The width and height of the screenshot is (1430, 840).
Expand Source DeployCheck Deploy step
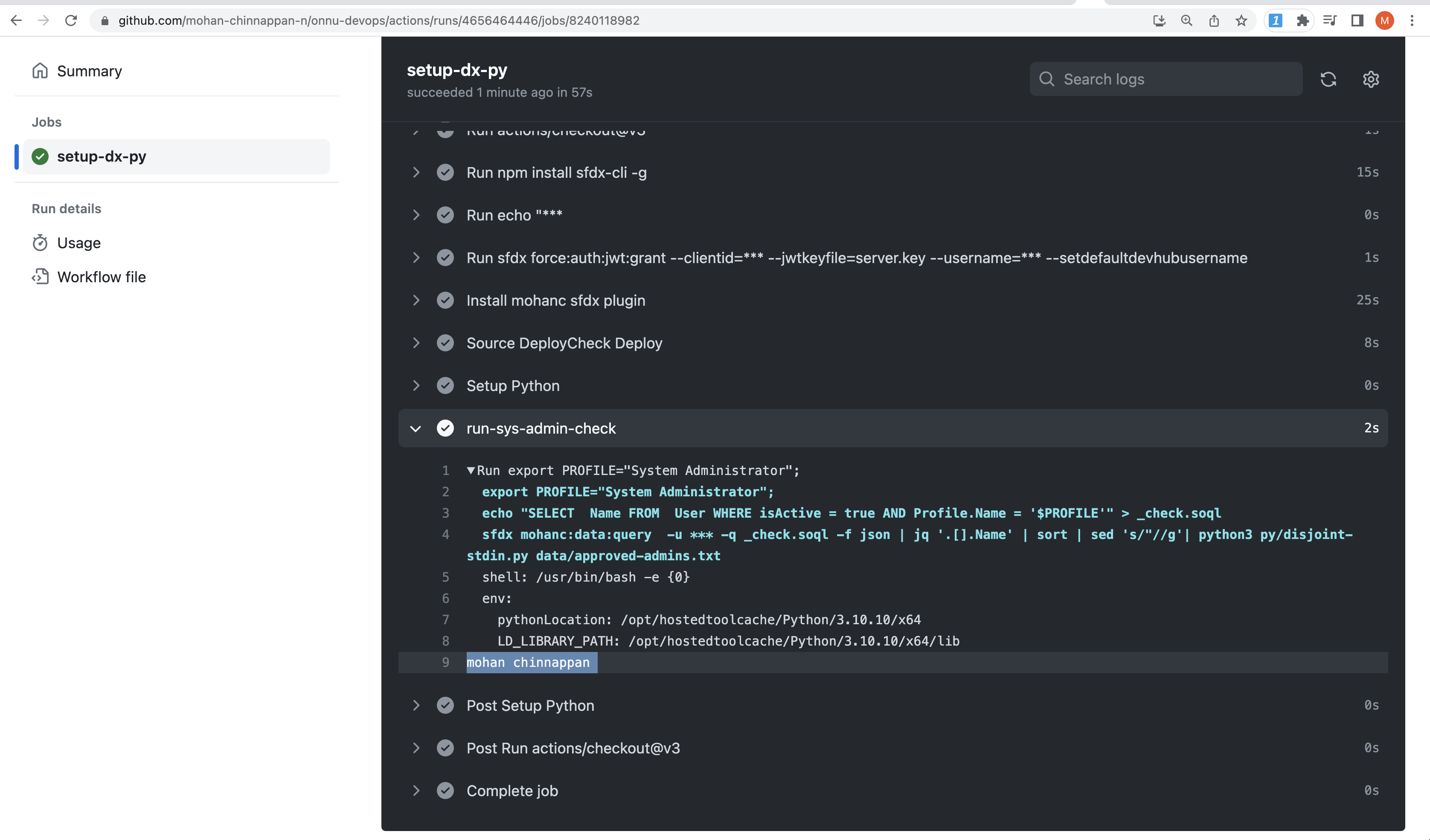[416, 343]
